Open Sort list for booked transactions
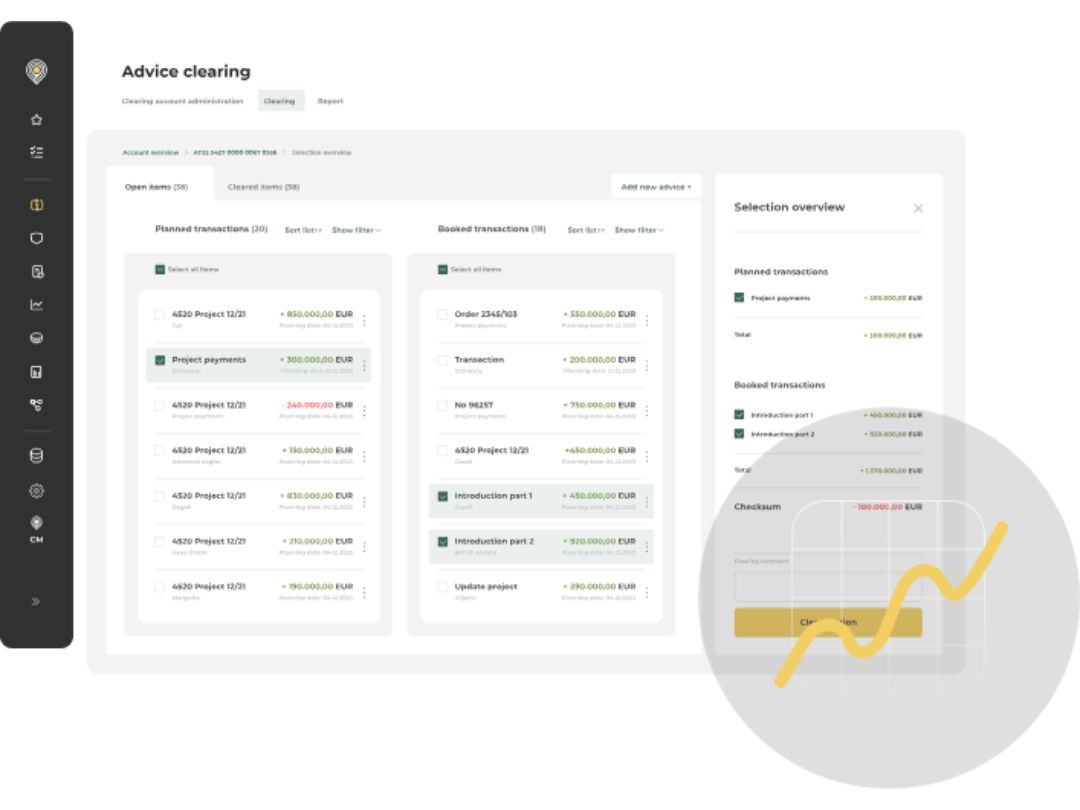This screenshot has width=1080, height=810. coord(585,230)
